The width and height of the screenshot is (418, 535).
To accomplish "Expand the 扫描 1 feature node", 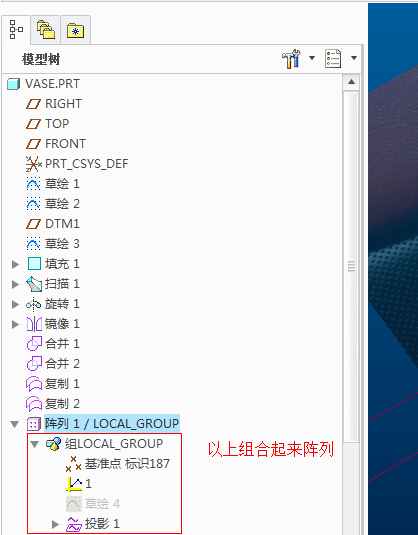I will coord(15,284).
